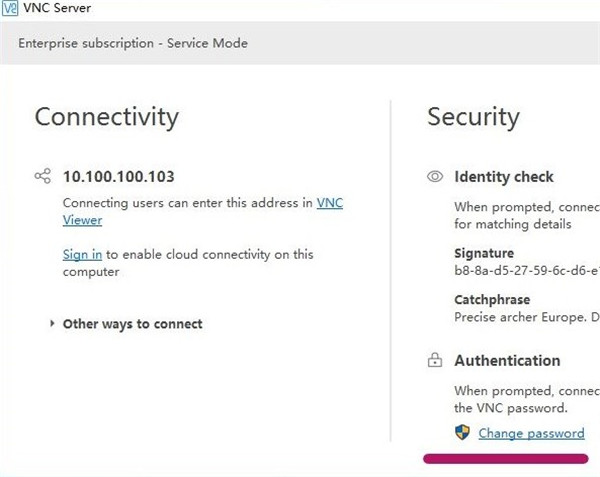Select the Identity check heading
600x477 pixels.
pos(503,177)
